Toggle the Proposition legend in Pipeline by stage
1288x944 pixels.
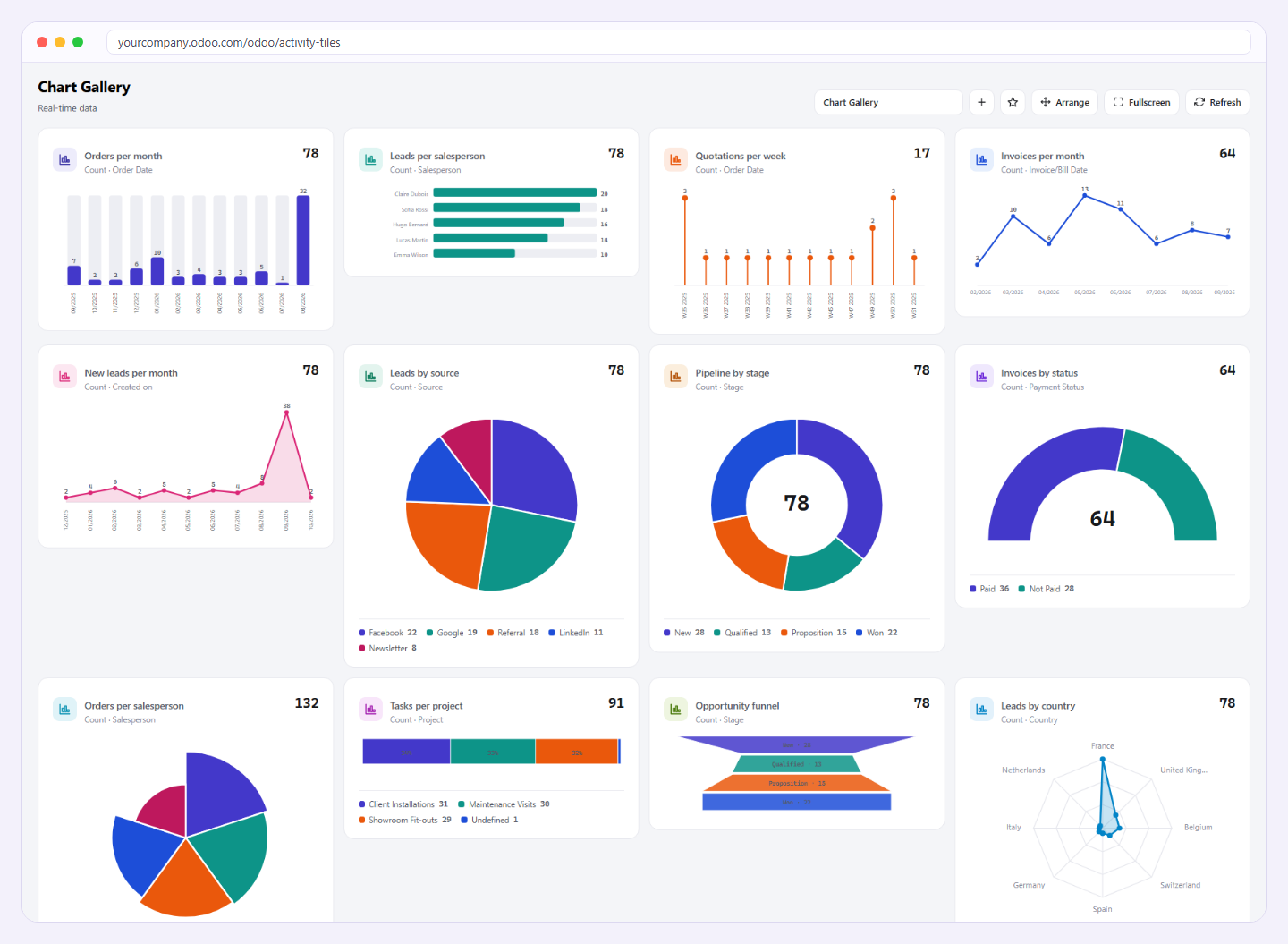coord(814,633)
